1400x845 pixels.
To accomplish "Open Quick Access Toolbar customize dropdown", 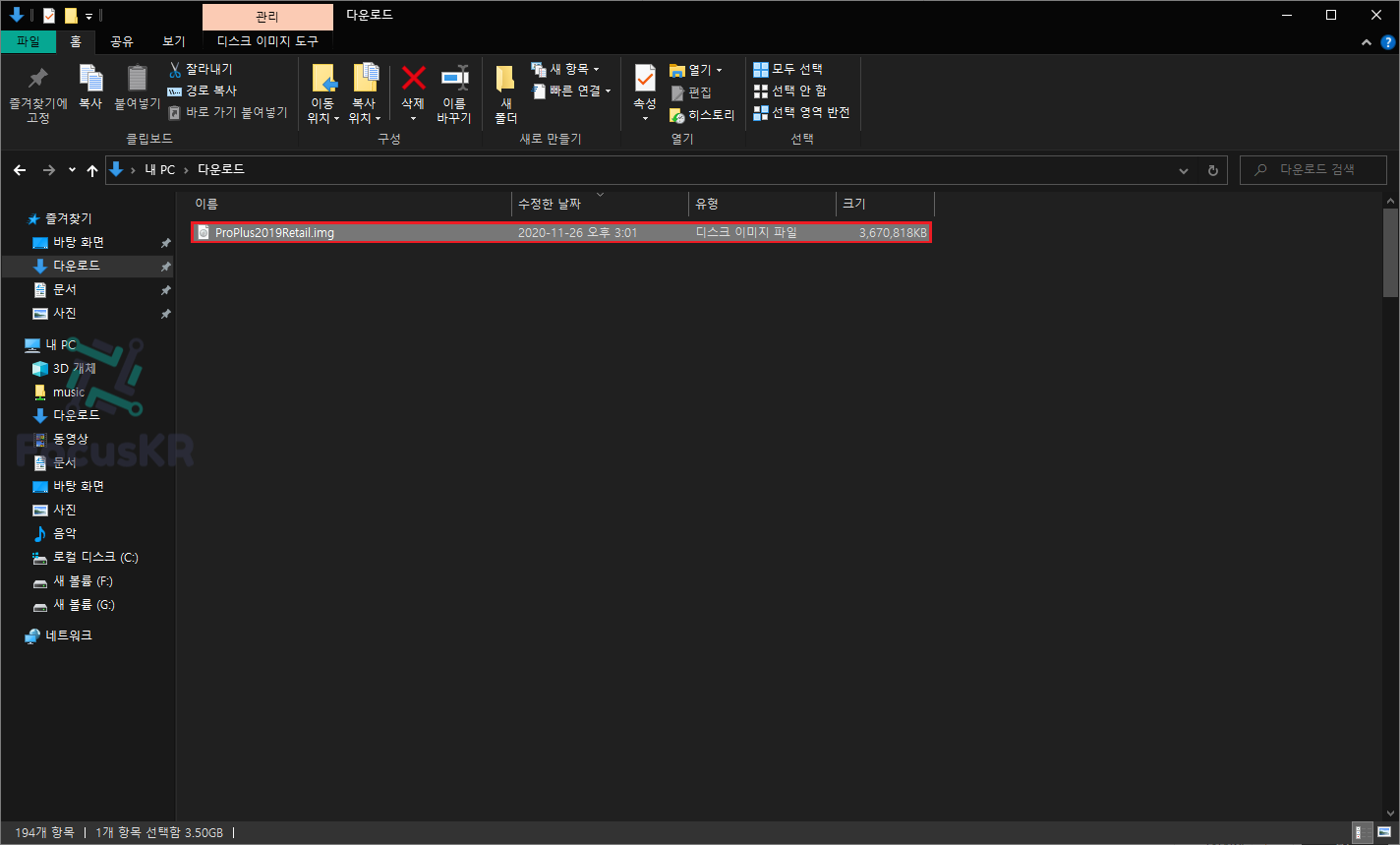I will [88, 17].
